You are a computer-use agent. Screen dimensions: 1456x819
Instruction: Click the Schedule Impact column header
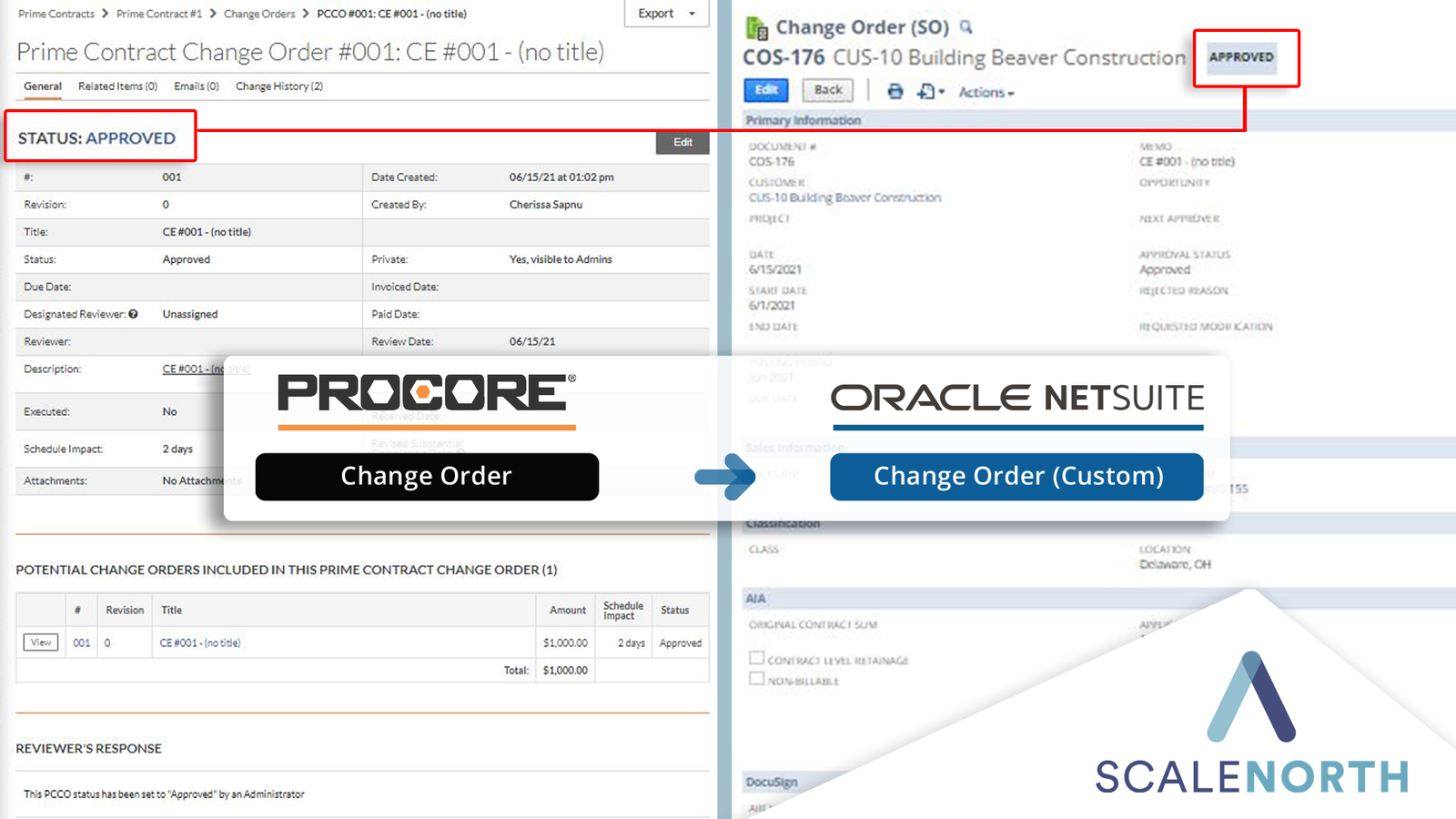(623, 611)
